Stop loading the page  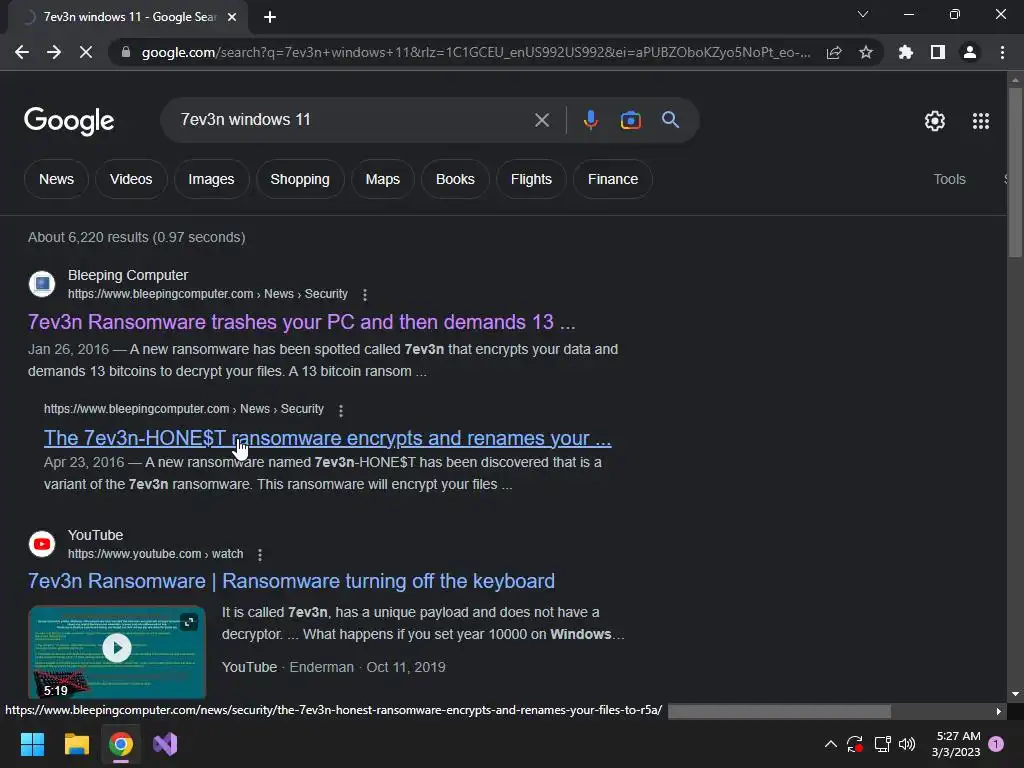click(86, 52)
